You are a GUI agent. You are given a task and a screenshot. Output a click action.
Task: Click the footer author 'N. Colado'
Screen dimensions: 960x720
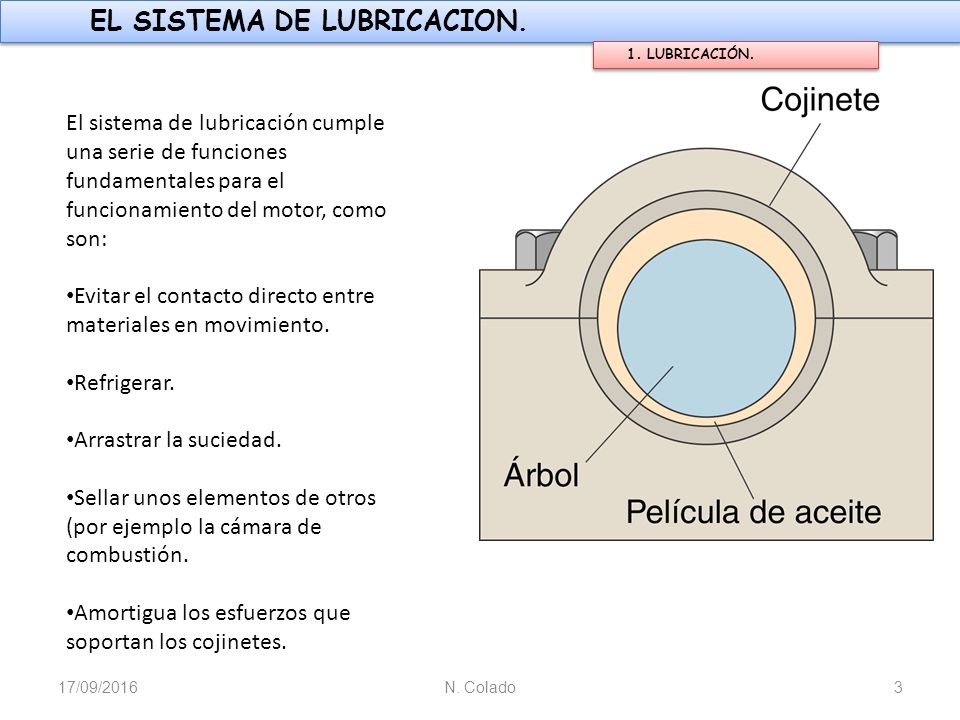[x=480, y=688]
